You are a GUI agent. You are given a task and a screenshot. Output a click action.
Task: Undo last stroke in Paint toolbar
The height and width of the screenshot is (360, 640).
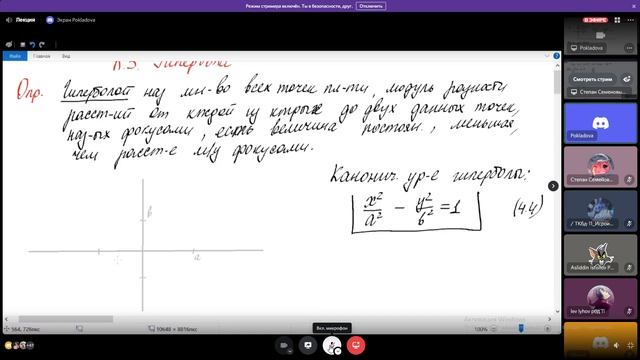click(x=32, y=44)
